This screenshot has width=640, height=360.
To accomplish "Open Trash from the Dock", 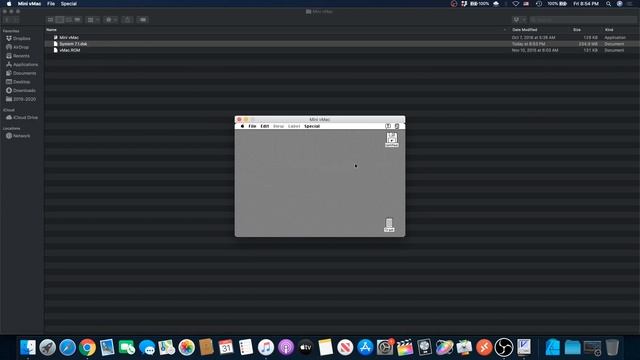I will [x=612, y=347].
